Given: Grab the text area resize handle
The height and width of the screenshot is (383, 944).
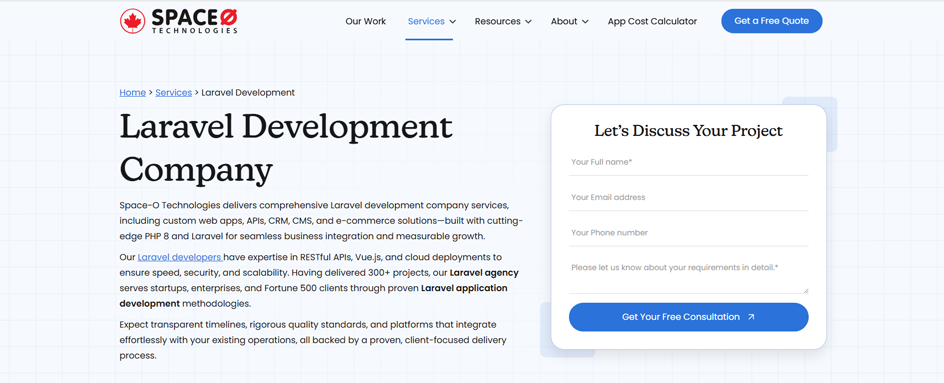Looking at the screenshot, I should pos(805,290).
